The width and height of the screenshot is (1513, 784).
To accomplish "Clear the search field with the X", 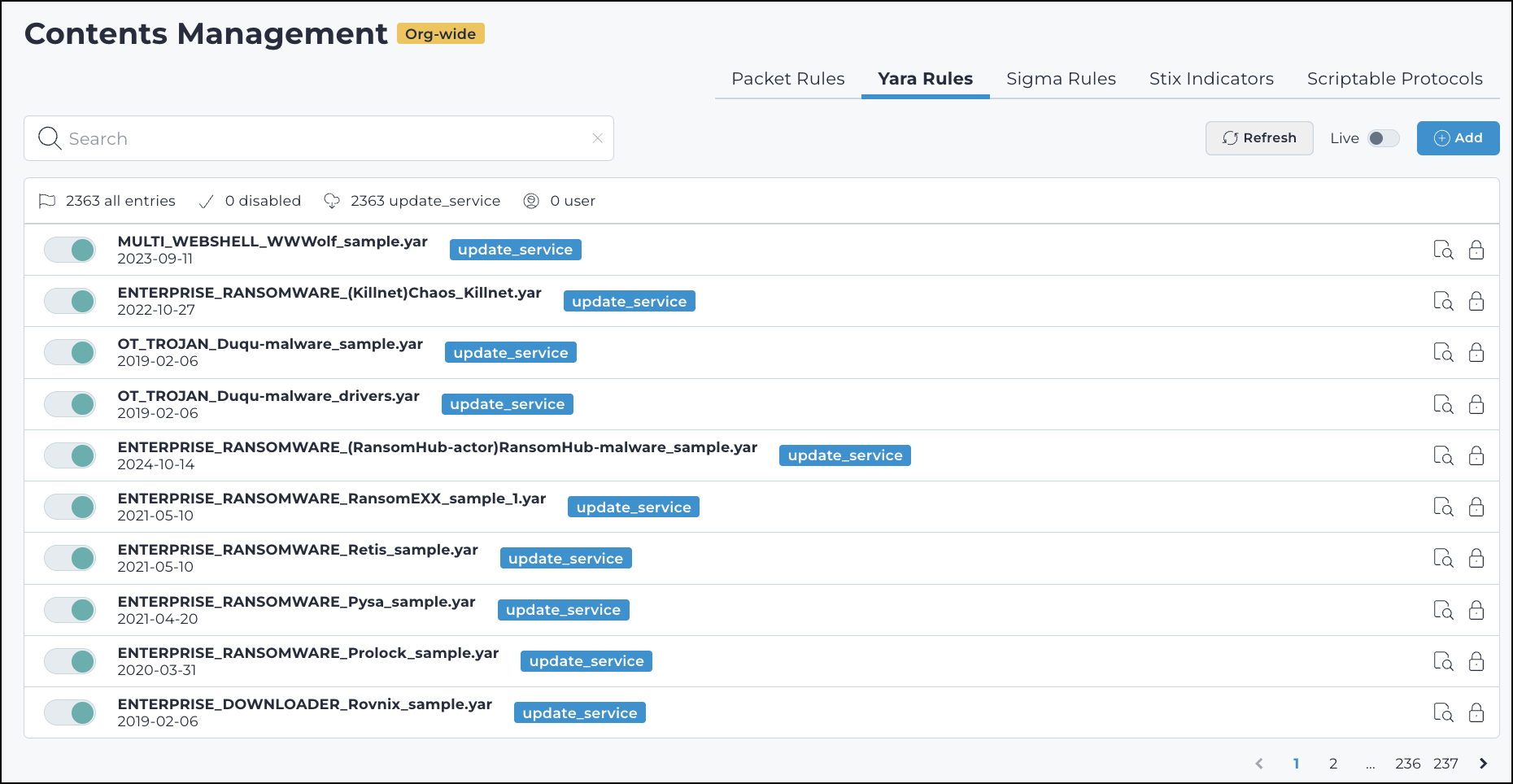I will pos(598,138).
